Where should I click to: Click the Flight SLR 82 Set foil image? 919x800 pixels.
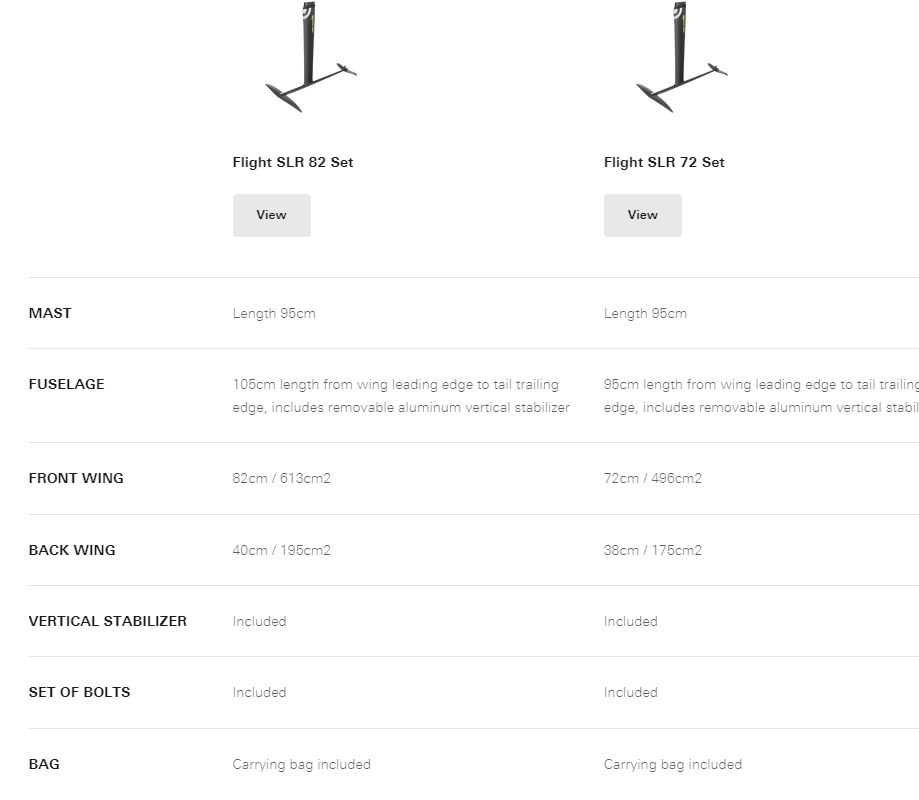[310, 60]
